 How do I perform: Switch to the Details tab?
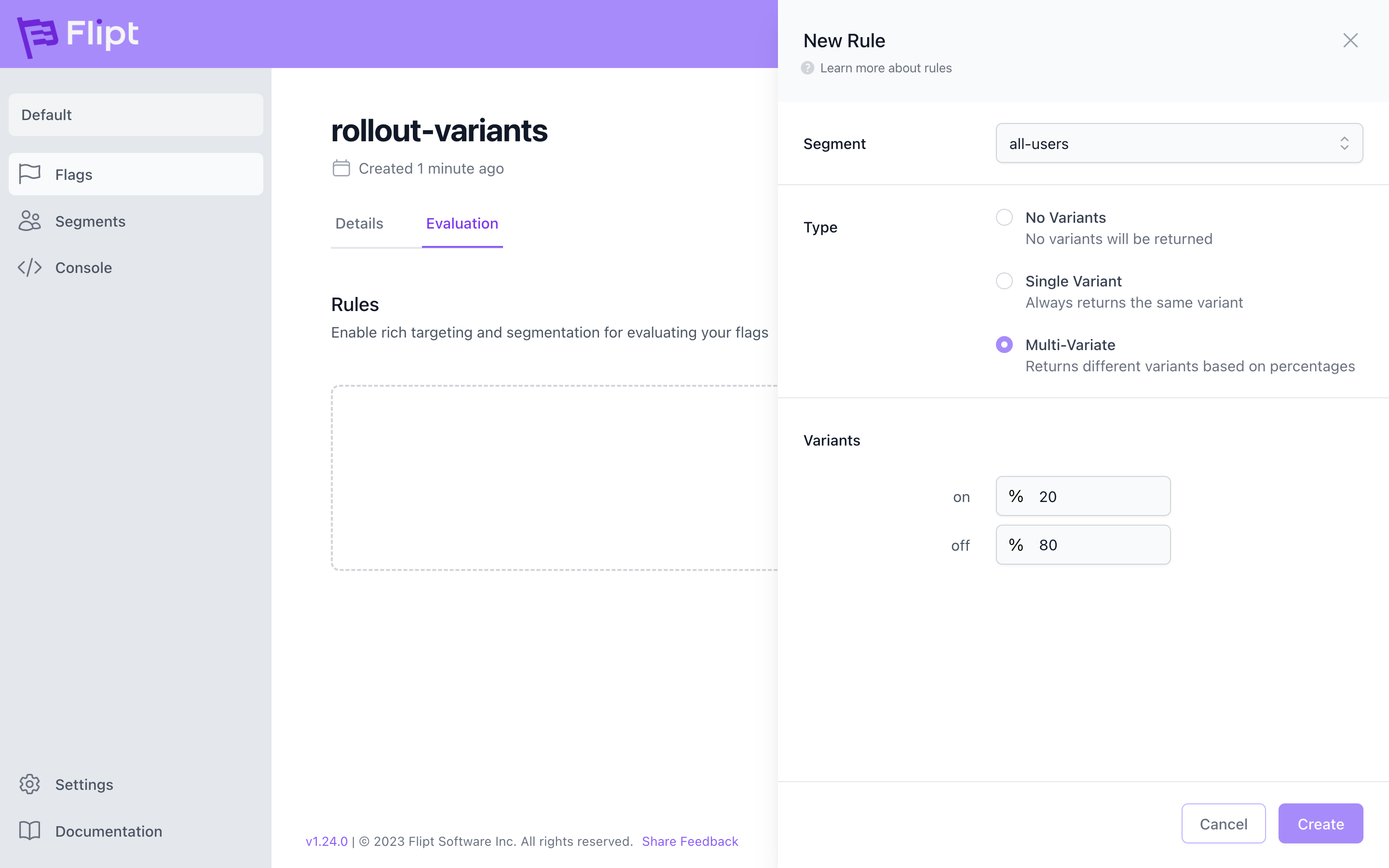tap(359, 223)
